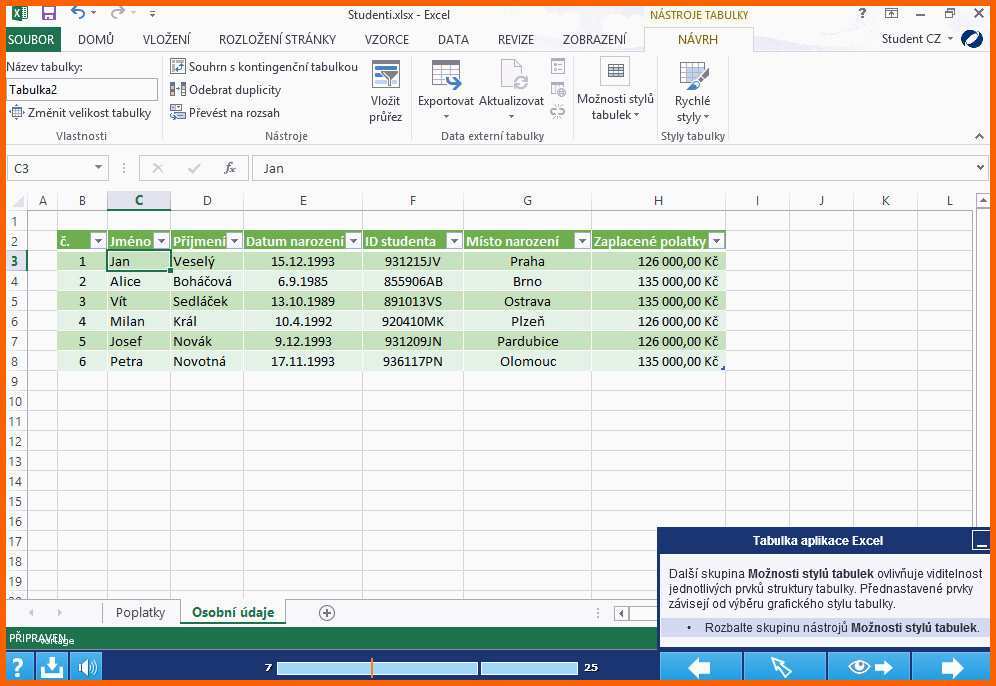Toggle the tutorial sound speaker button
The image size is (996, 686).
(88, 667)
